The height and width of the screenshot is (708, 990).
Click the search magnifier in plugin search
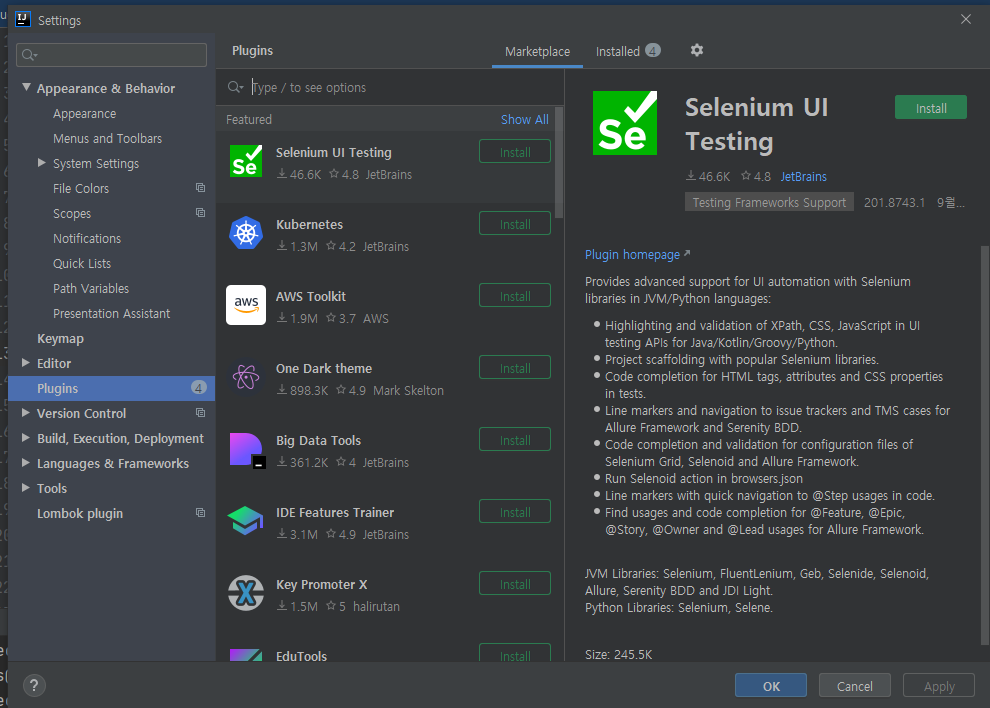coord(235,87)
